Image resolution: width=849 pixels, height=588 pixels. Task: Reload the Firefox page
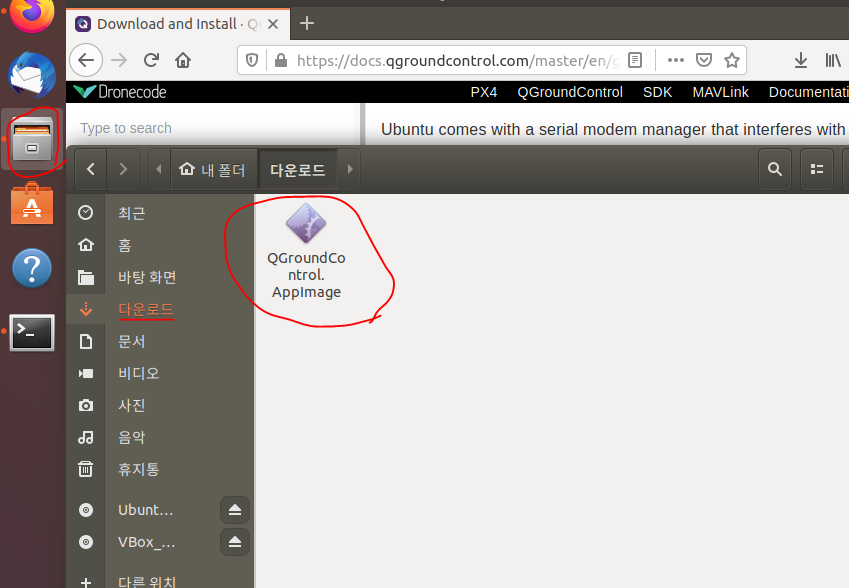(151, 60)
